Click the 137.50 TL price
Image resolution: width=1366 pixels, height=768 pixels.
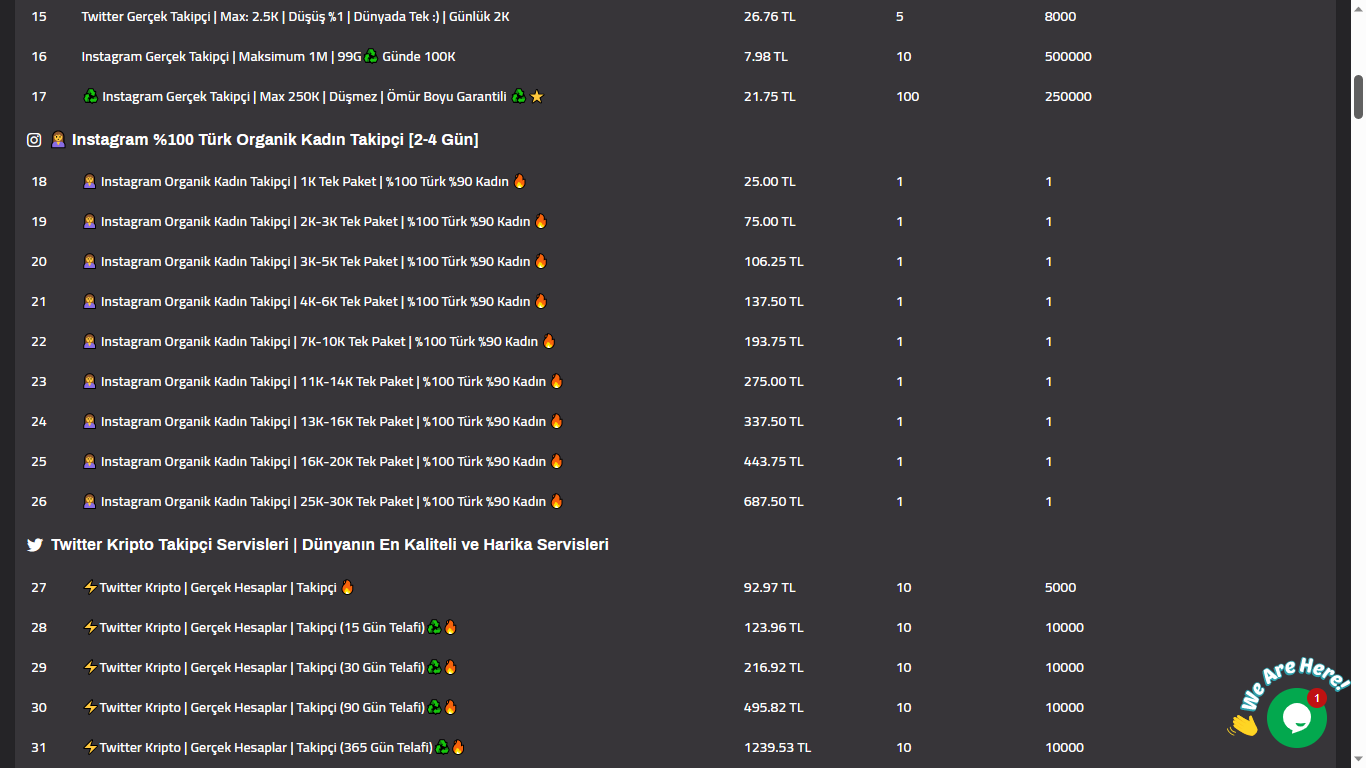(x=774, y=301)
